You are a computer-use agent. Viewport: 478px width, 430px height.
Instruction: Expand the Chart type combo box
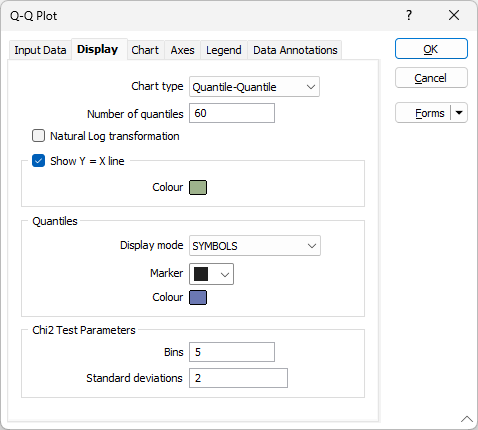[254, 87]
